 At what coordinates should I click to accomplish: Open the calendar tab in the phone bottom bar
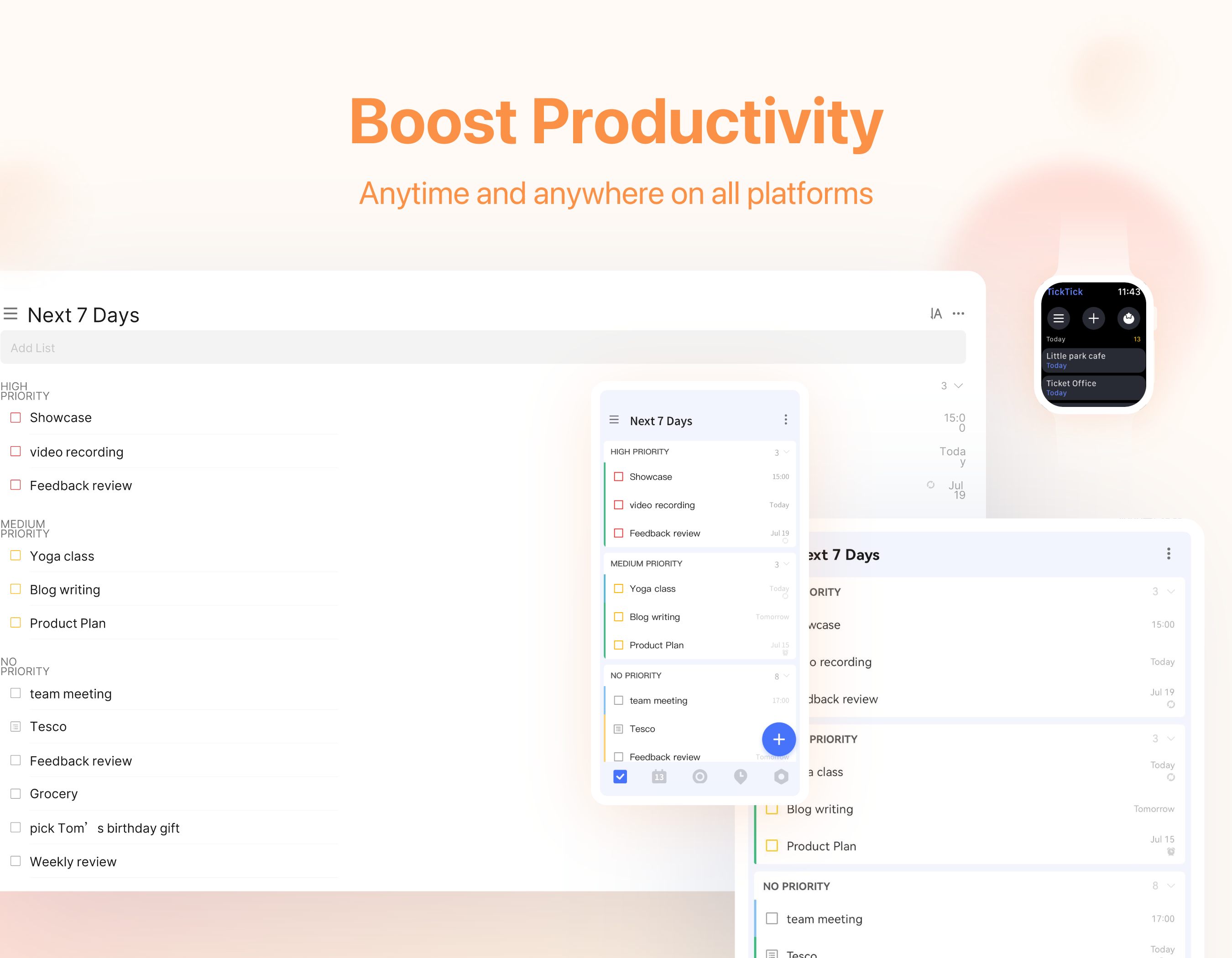click(x=659, y=776)
